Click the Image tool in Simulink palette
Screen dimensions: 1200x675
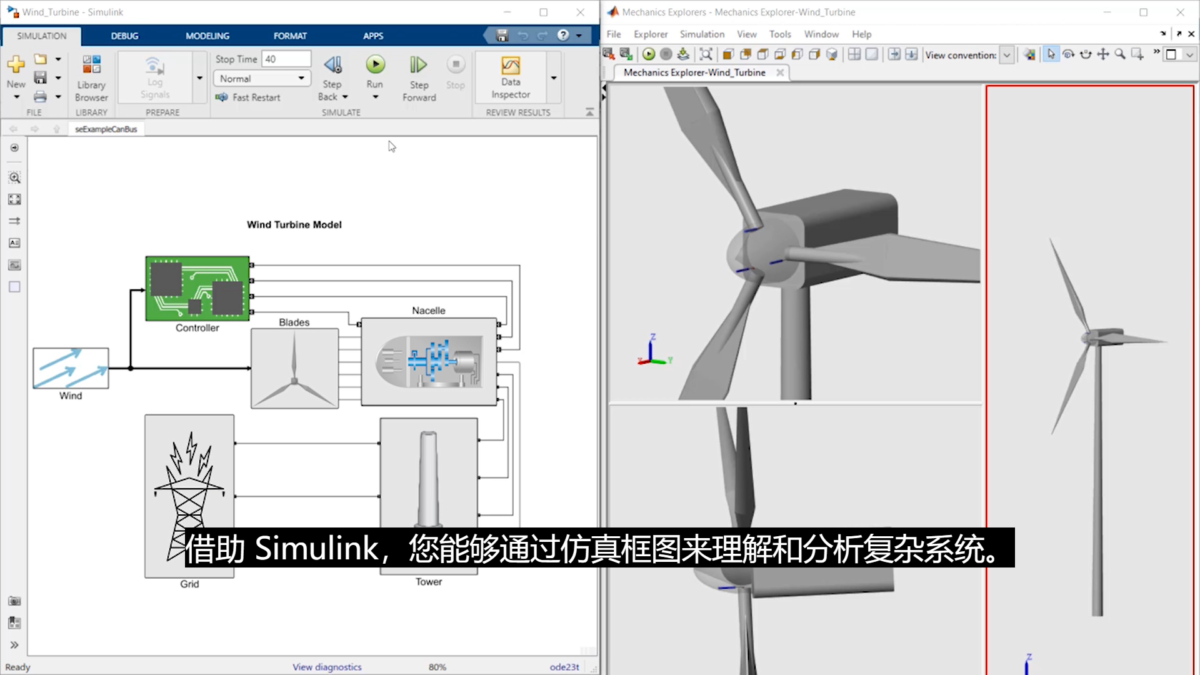[x=14, y=265]
